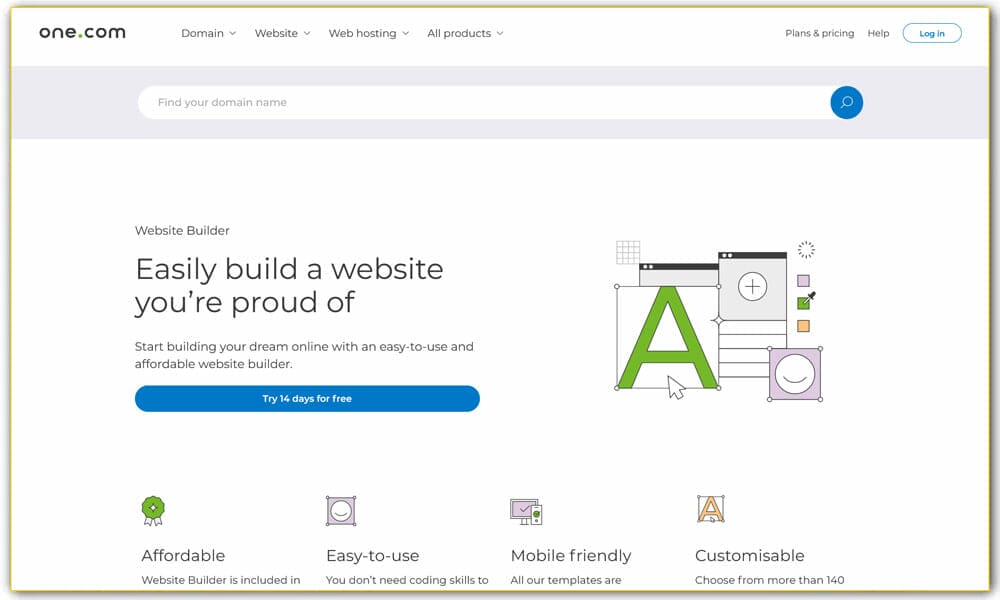The width and height of the screenshot is (1000, 600).
Task: Click the Mobile friendly devices icon
Action: point(525,511)
